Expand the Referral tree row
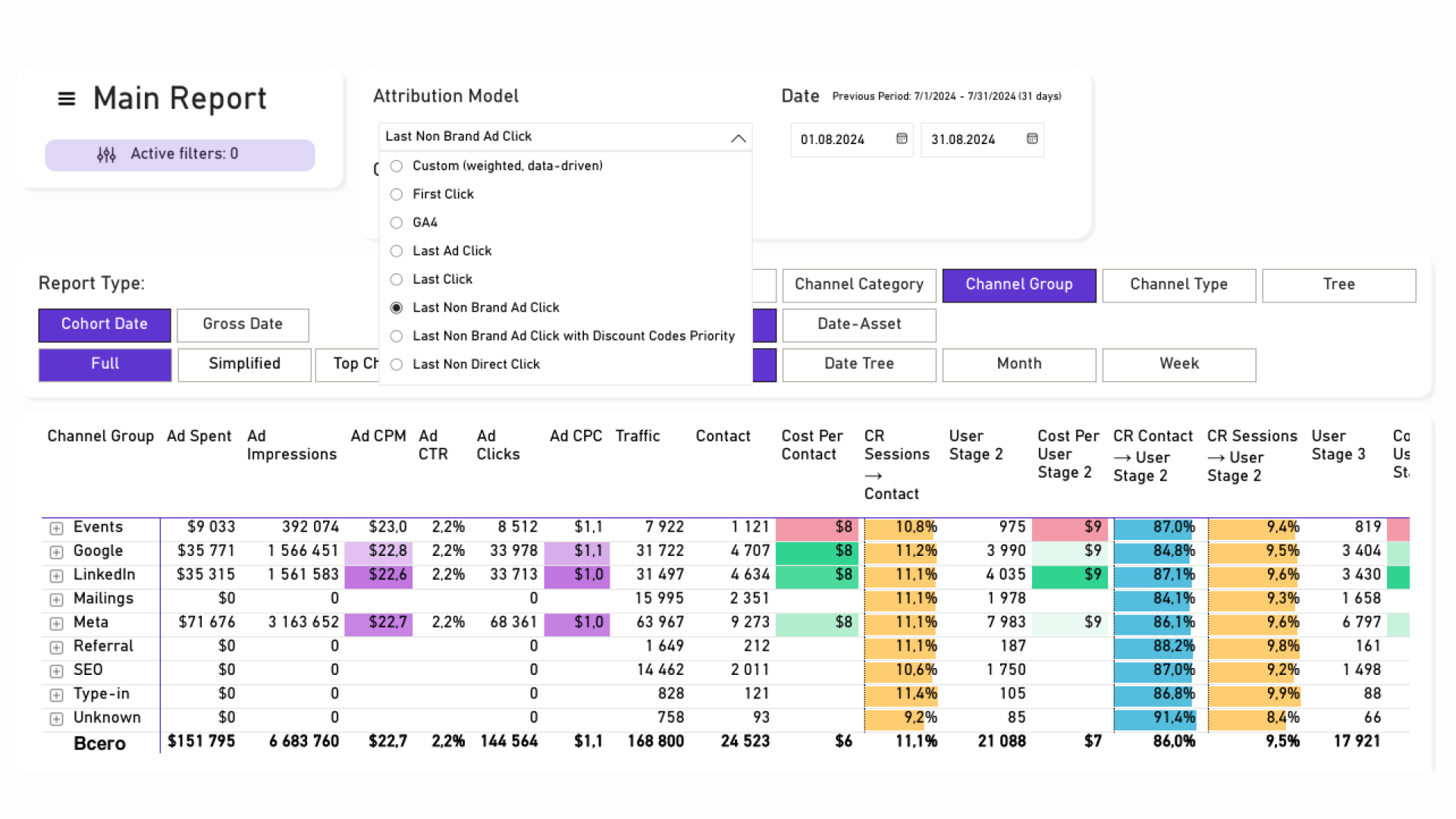The width and height of the screenshot is (1456, 819). click(x=56, y=648)
